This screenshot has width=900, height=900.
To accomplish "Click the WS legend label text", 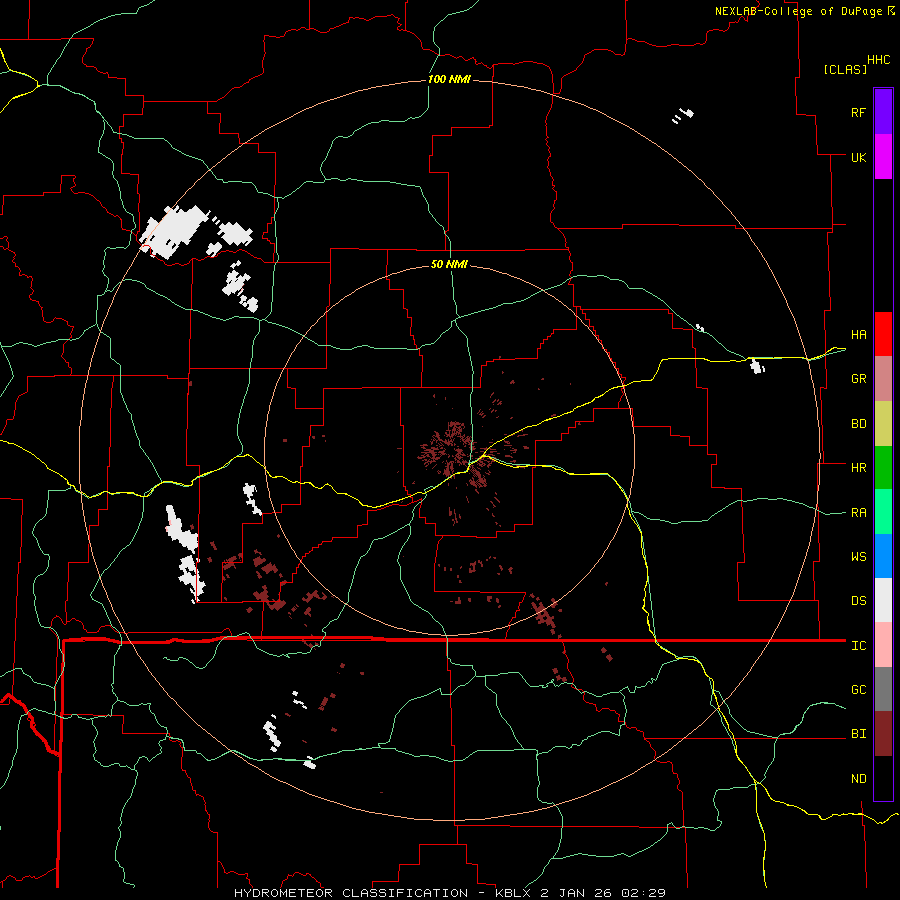I will coord(858,556).
